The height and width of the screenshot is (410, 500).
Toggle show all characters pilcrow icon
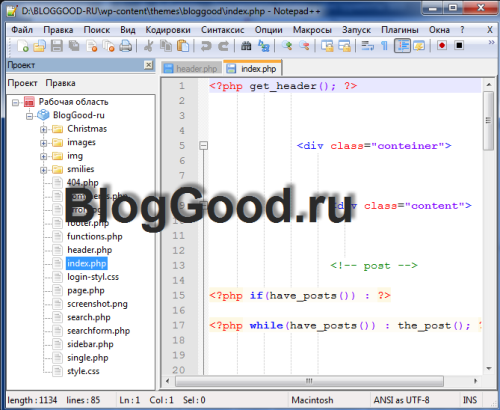(384, 46)
